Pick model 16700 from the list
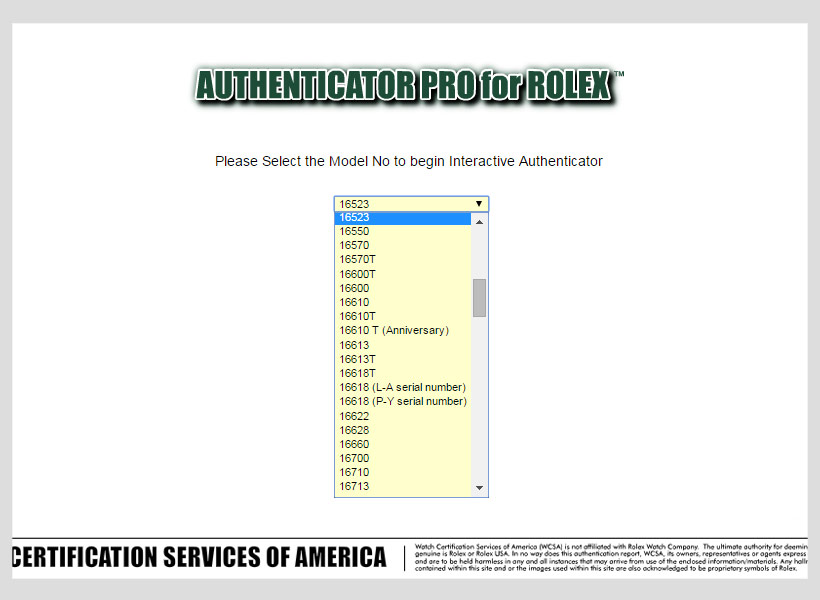820x600 pixels. click(403, 459)
